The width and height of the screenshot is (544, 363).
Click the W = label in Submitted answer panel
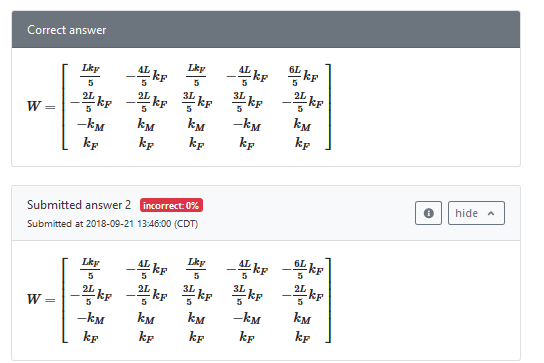coord(41,299)
